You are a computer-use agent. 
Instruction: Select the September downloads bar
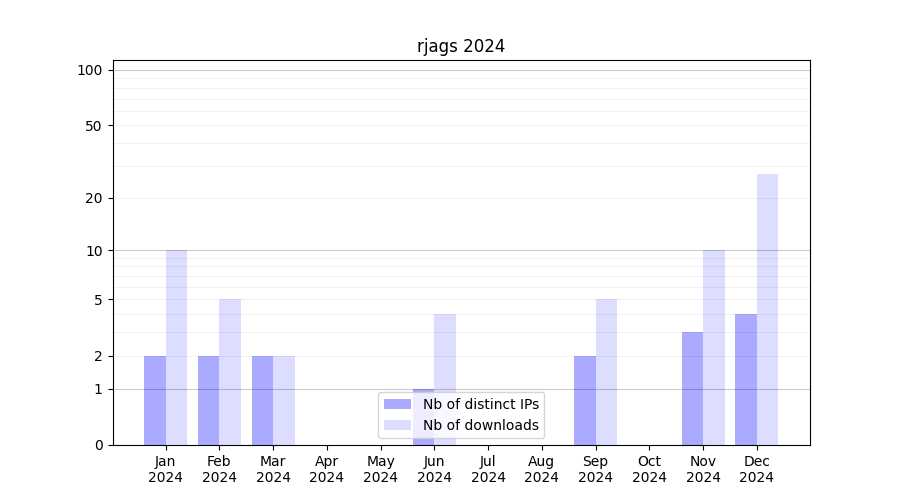(606, 371)
